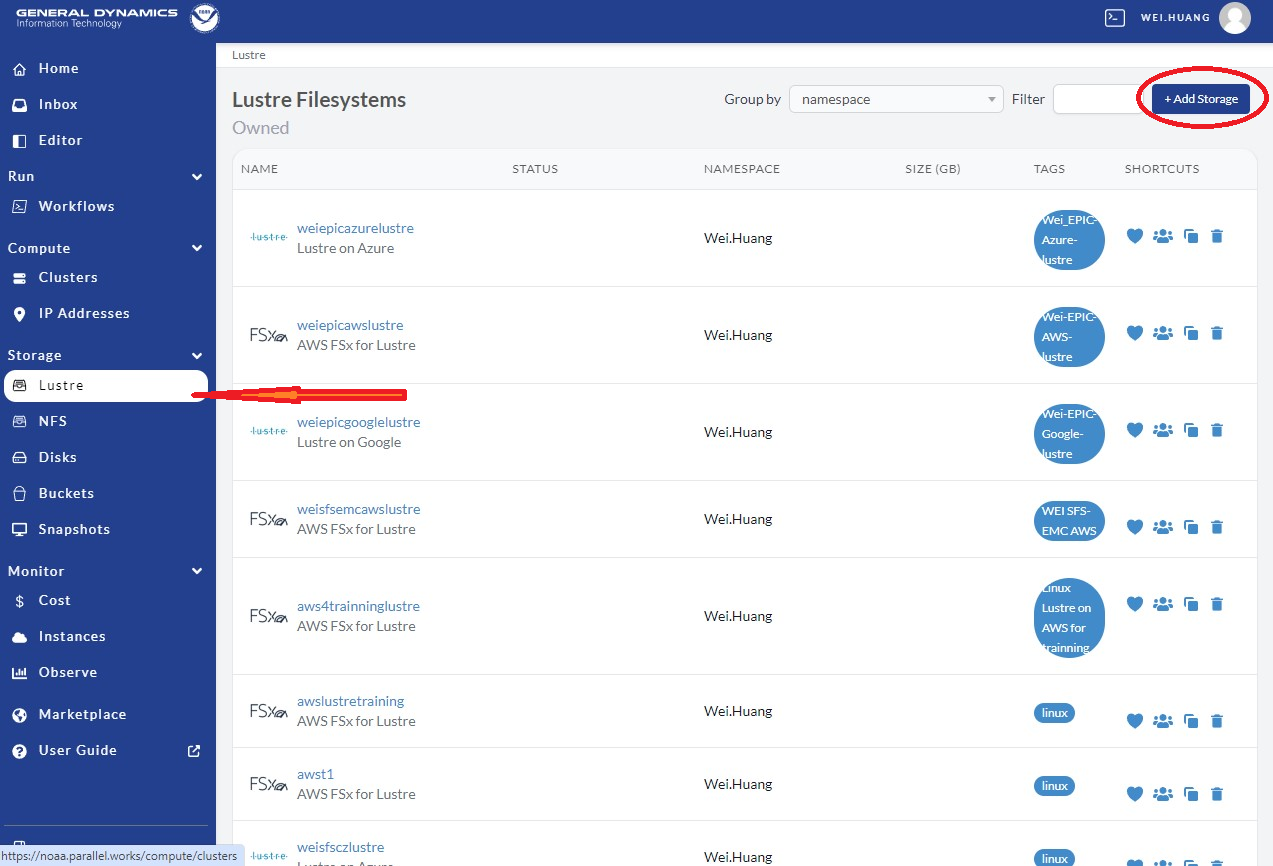Open Buckets storage page
This screenshot has width=1273, height=866.
point(66,493)
